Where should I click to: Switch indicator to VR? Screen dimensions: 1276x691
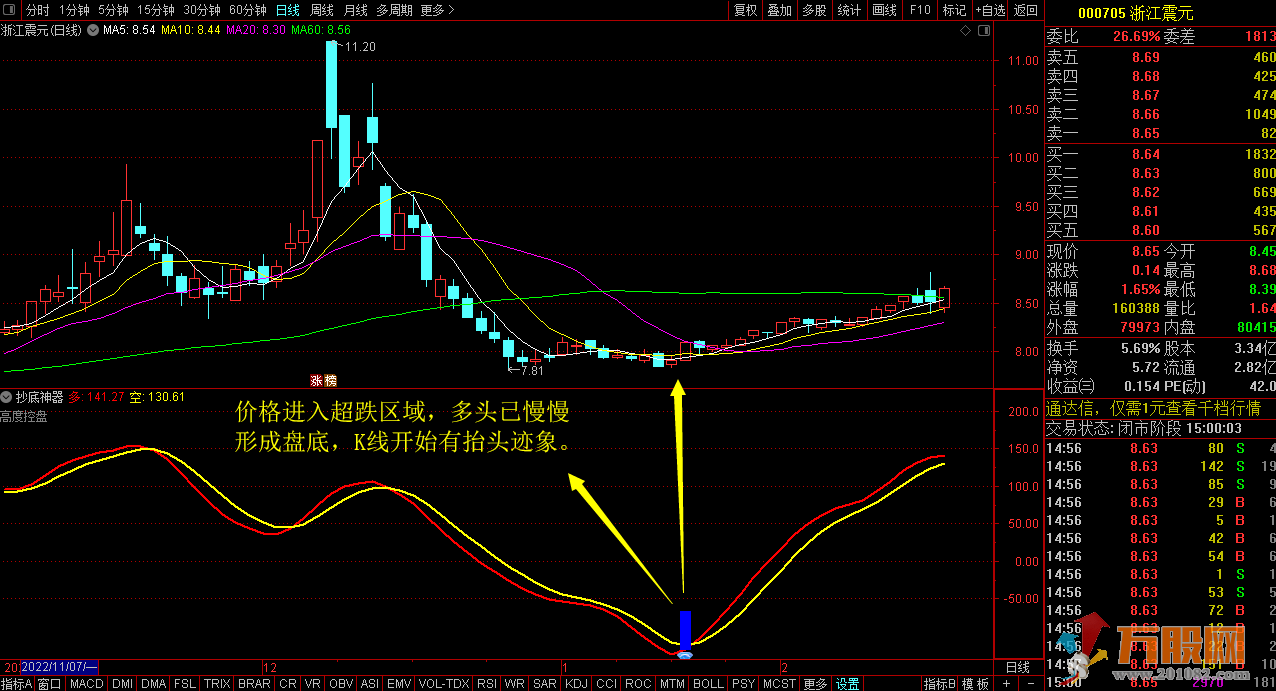(313, 684)
